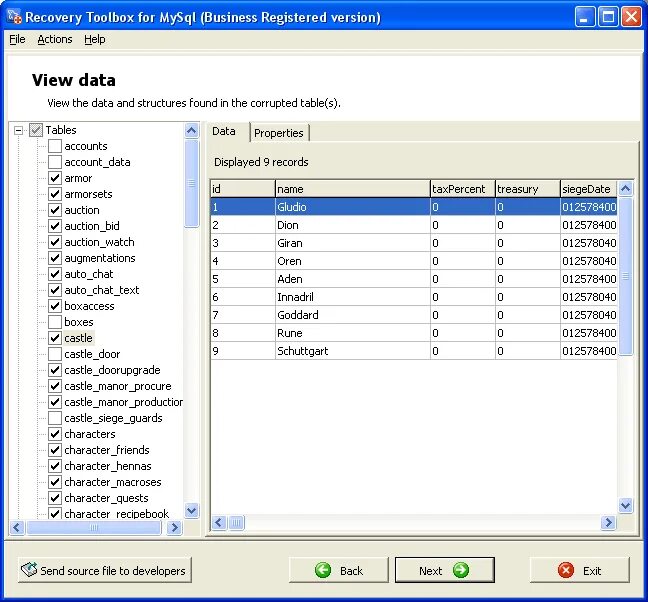Uncheck the characters table checkbox
The height and width of the screenshot is (602, 648).
[x=55, y=434]
